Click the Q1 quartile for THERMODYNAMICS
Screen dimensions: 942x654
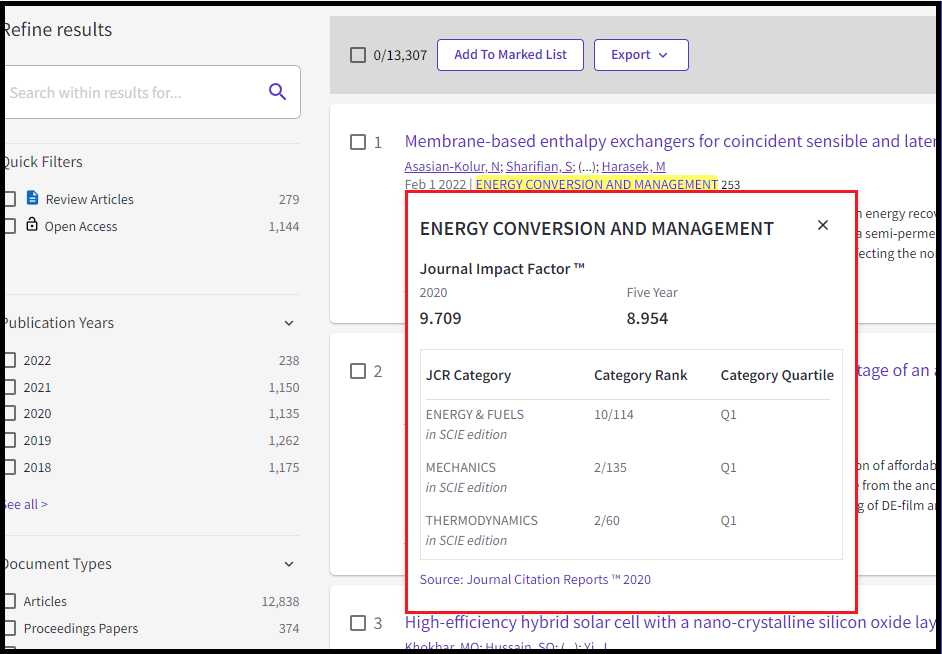(729, 520)
